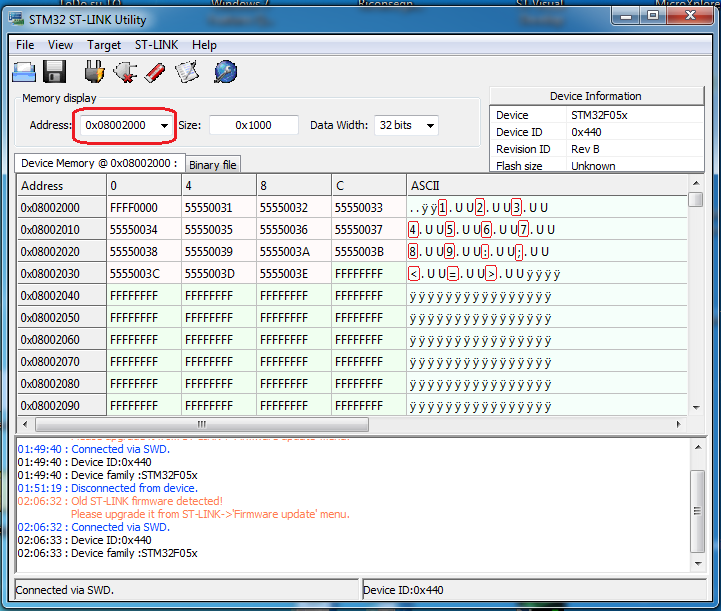
Task: Click the Full chip erase eraser icon
Action: [x=155, y=73]
